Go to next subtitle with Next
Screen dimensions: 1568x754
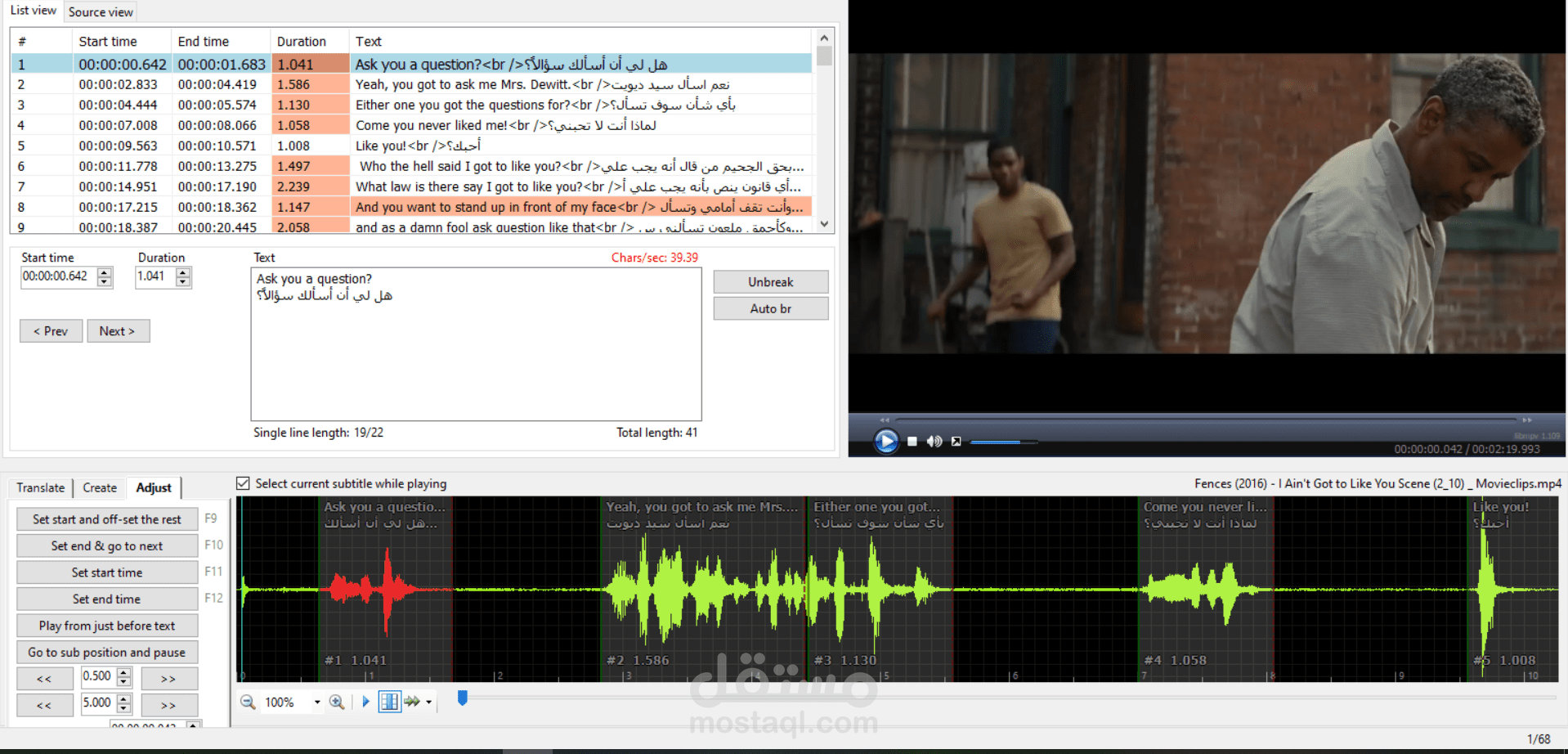pos(118,331)
